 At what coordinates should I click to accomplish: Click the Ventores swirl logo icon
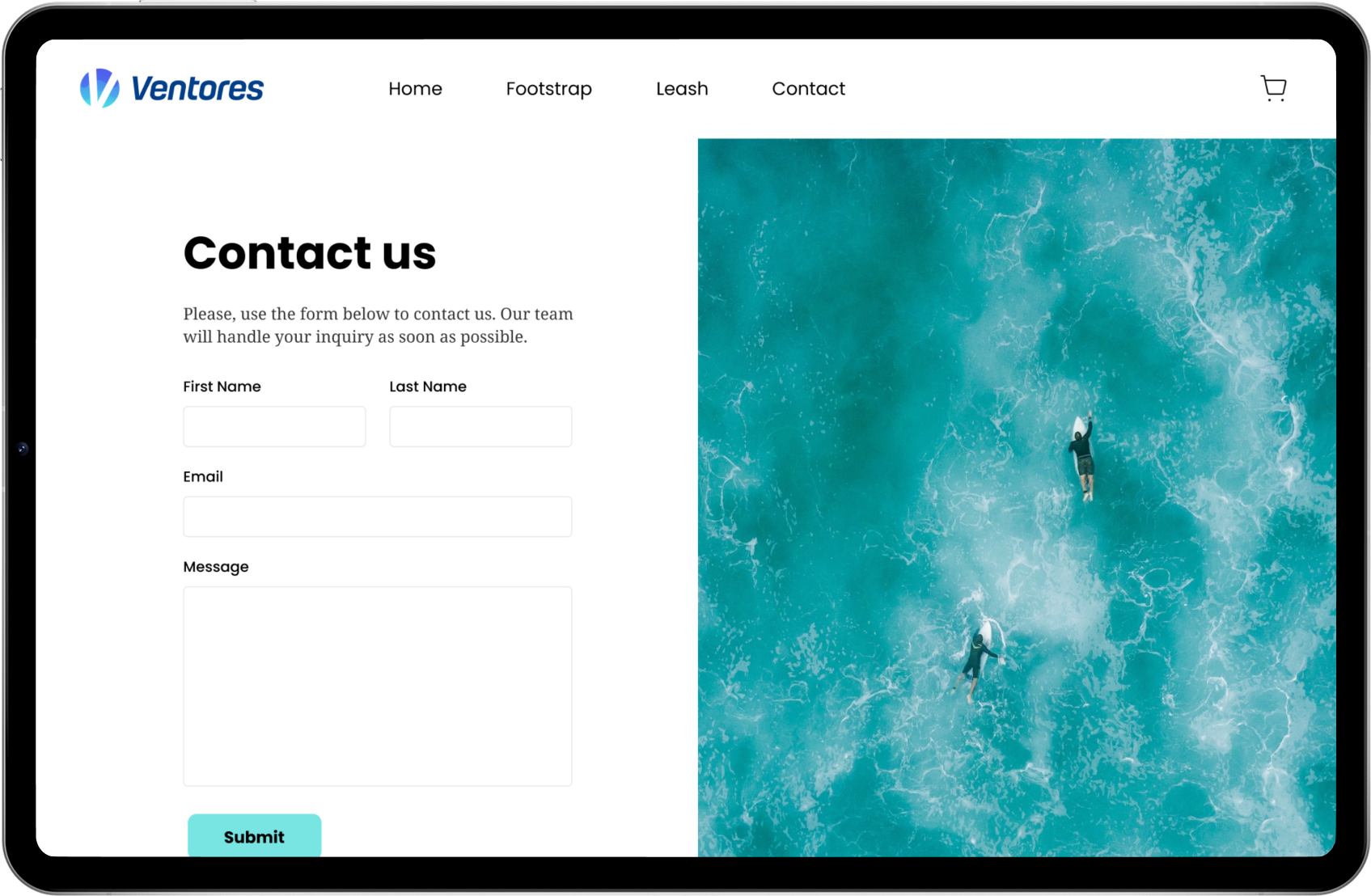[99, 88]
